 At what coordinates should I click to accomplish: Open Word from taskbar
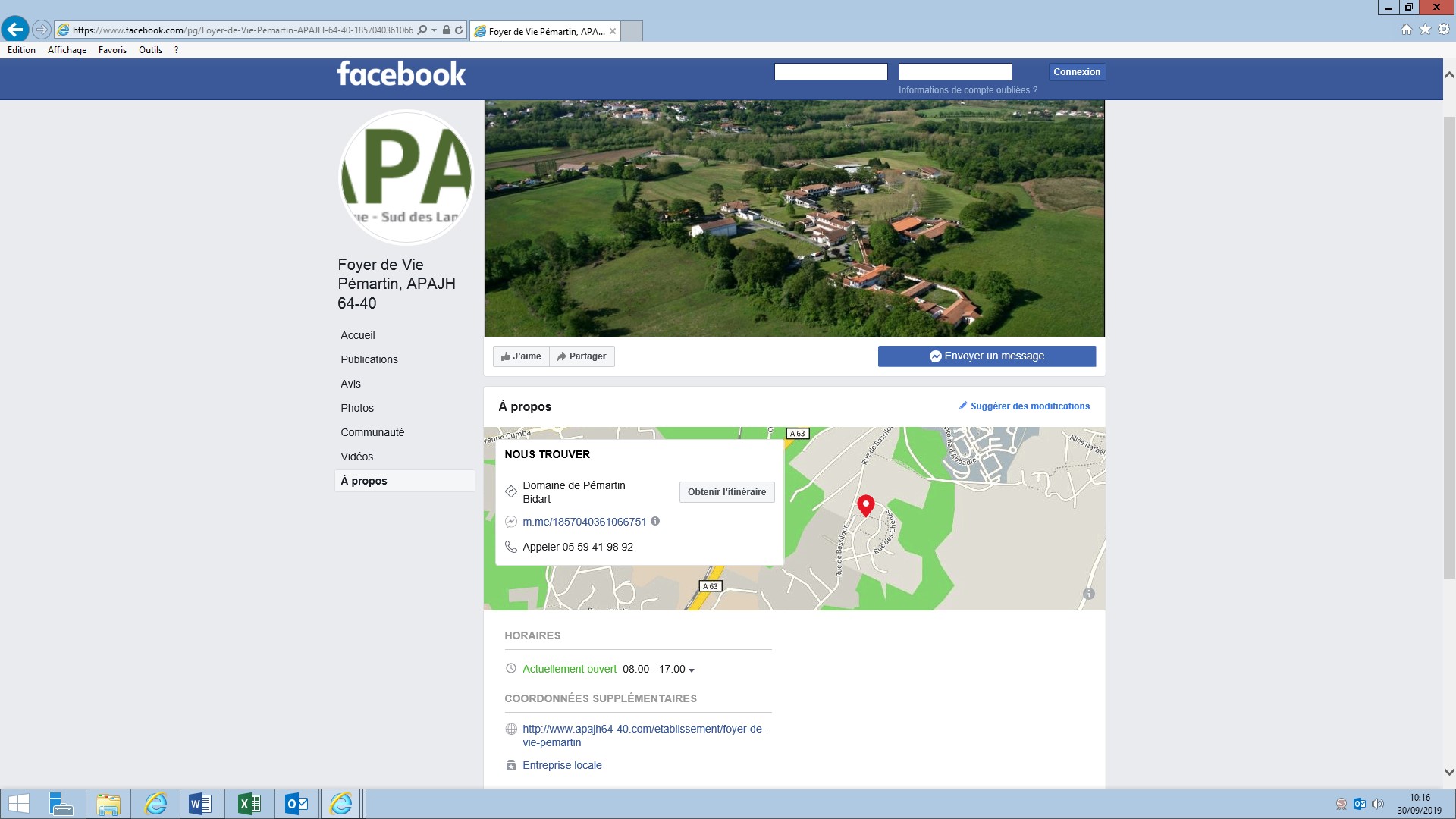[x=200, y=804]
